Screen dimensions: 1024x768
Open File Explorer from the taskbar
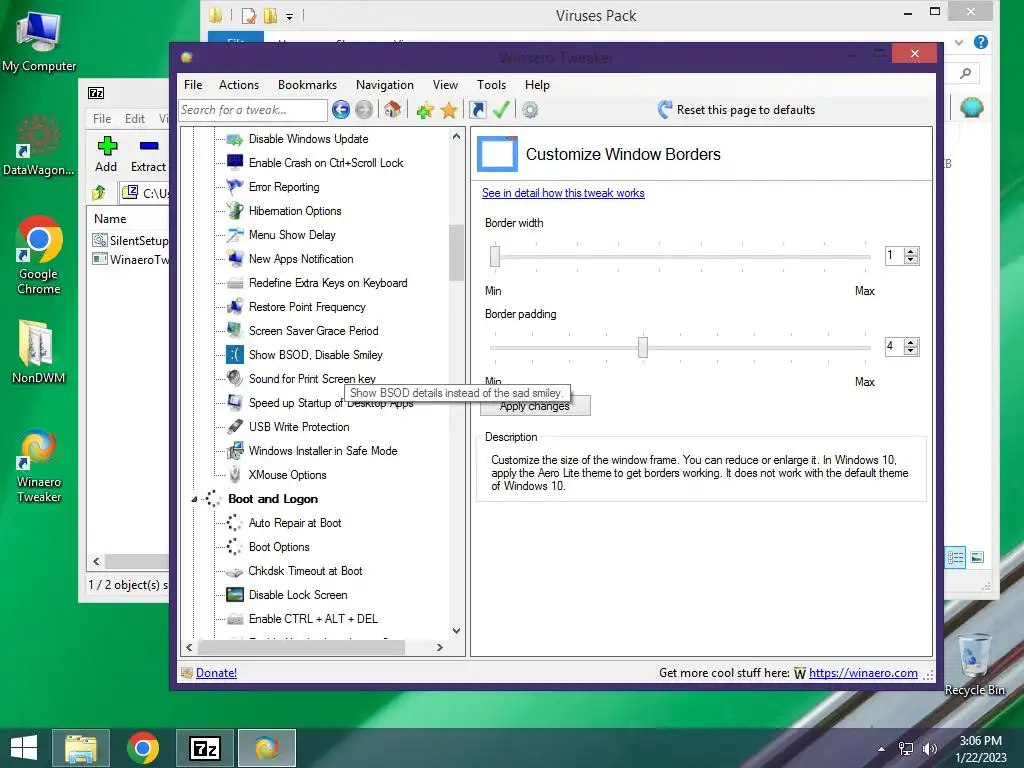(81, 748)
